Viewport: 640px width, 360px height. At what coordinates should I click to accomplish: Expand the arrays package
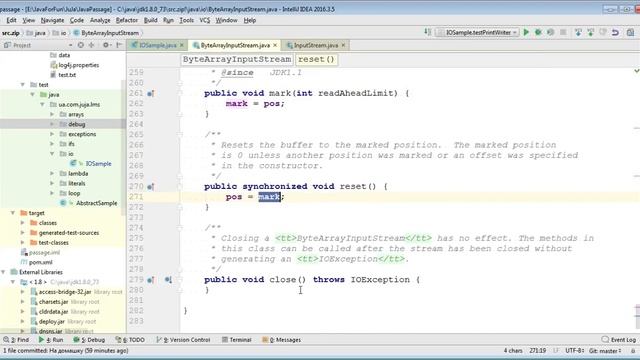[x=52, y=114]
